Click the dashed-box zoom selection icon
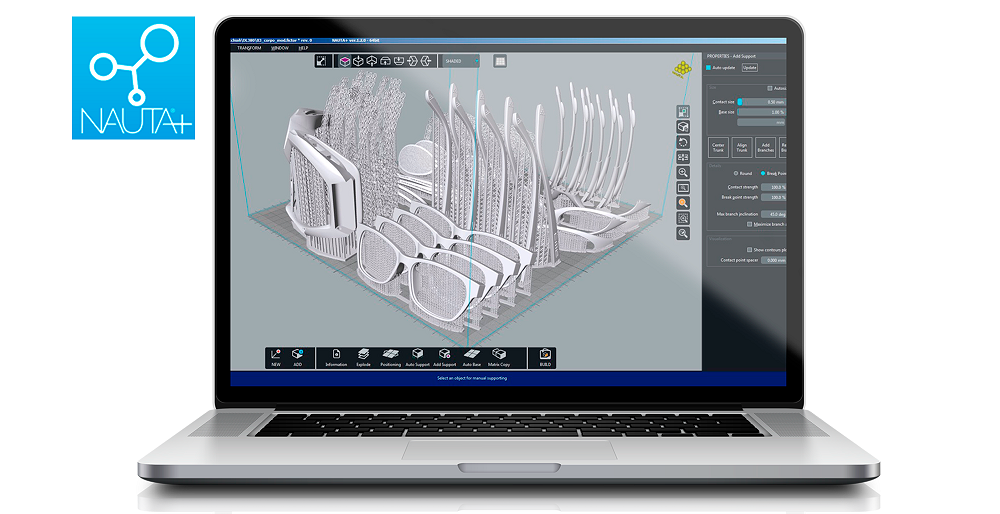Image resolution: width=1000 pixels, height=514 pixels. pyautogui.click(x=682, y=218)
